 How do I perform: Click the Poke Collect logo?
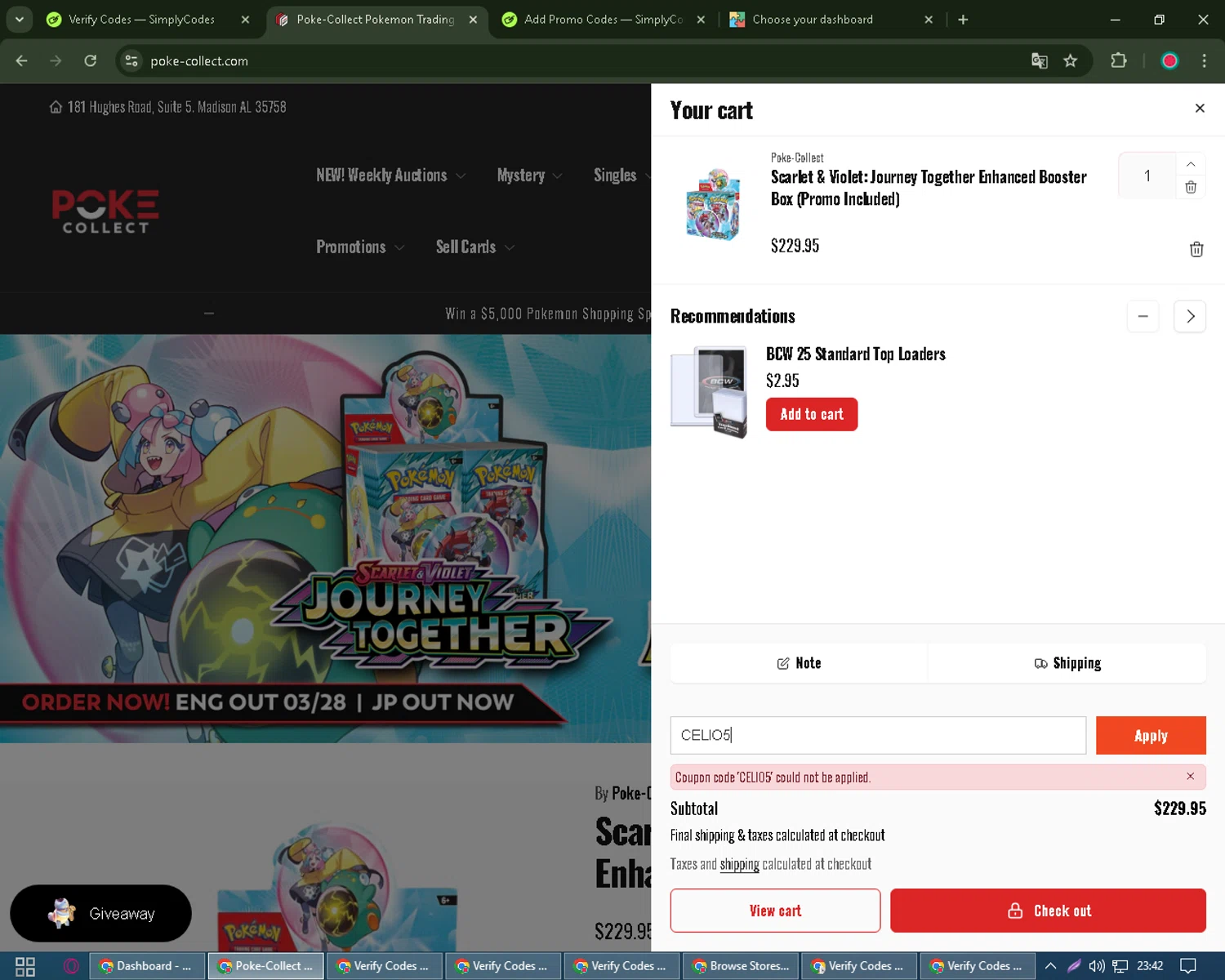click(x=105, y=212)
